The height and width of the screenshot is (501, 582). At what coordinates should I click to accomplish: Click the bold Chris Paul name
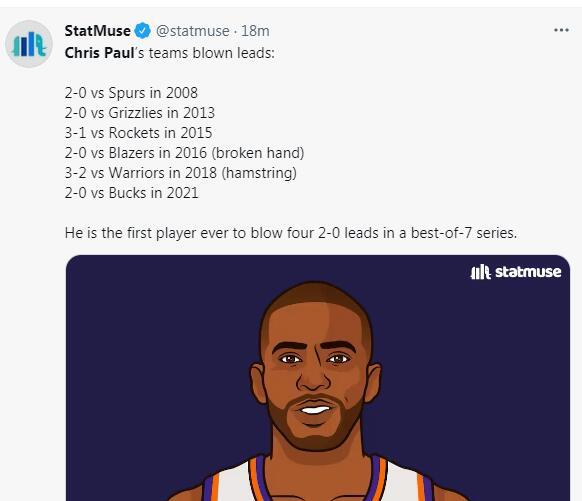pos(99,53)
